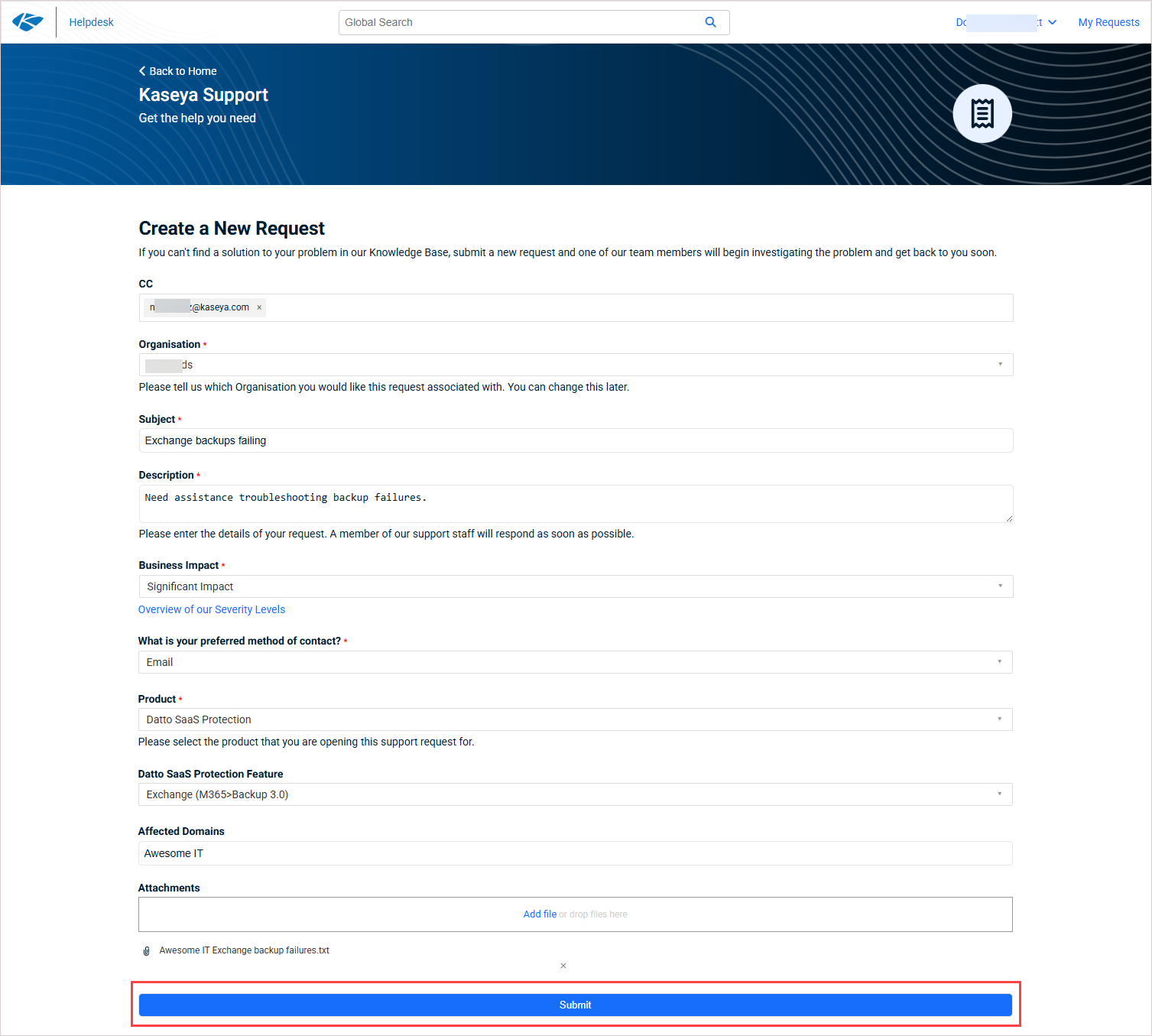Submit the new support request
This screenshot has width=1152, height=1036.
[575, 1005]
